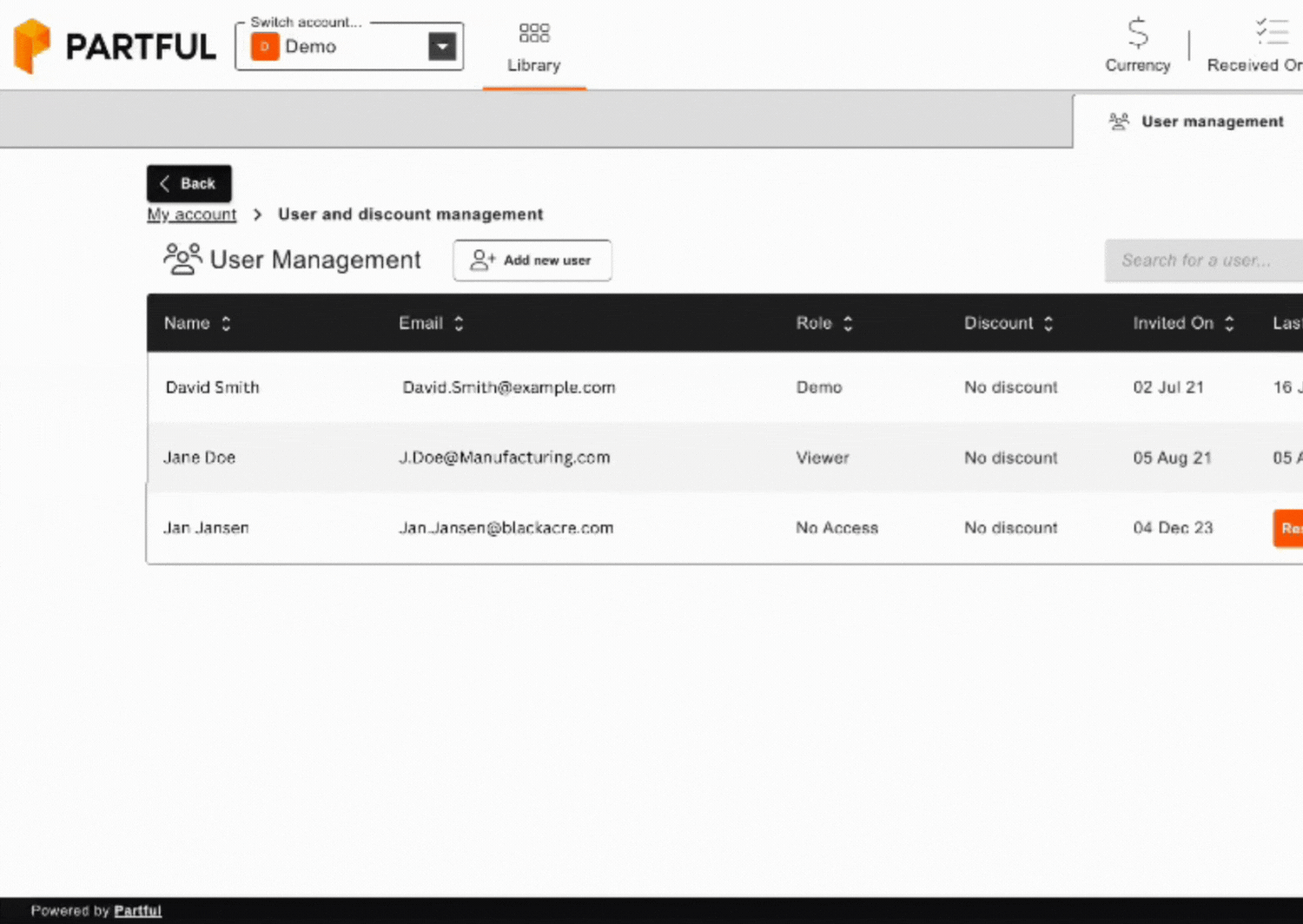1303x924 pixels.
Task: Click the Partful logo icon
Action: 32,45
